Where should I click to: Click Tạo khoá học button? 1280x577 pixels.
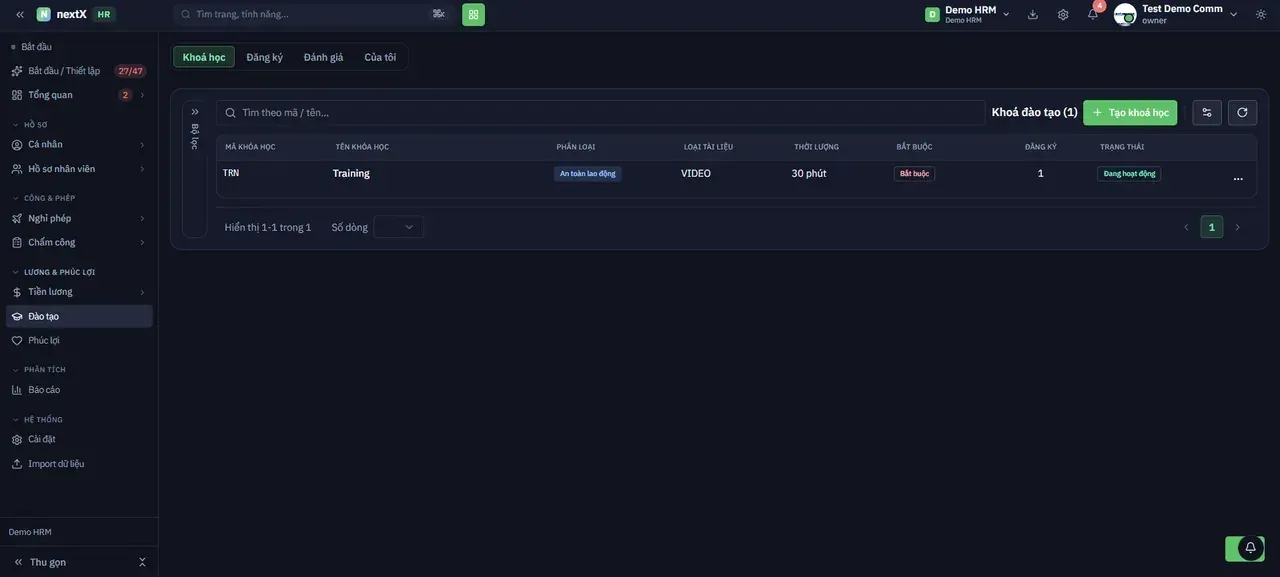click(x=1130, y=113)
